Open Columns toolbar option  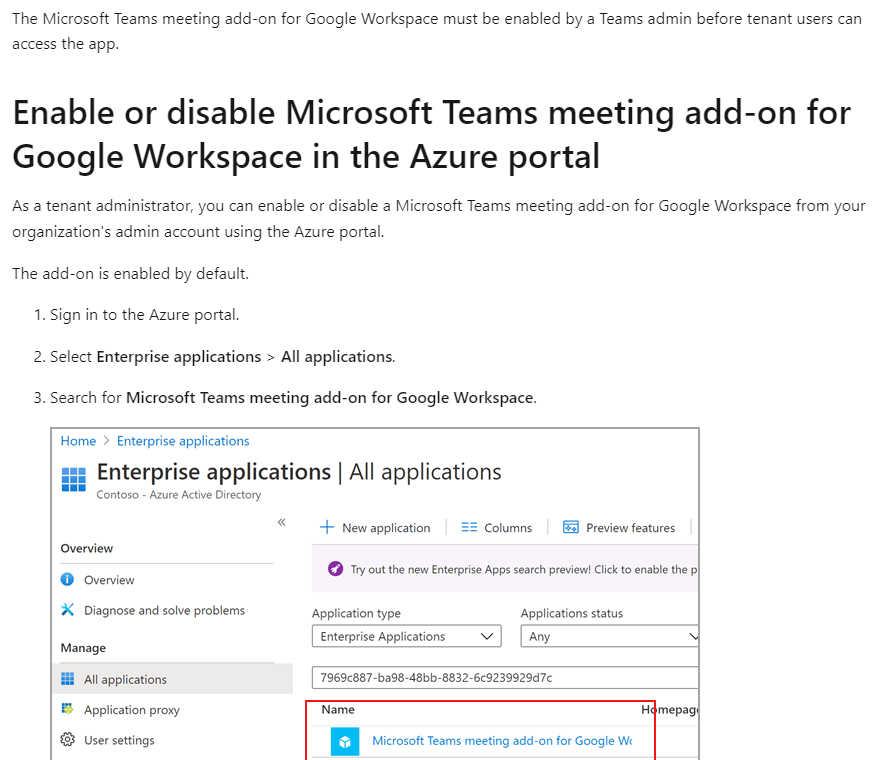tap(508, 528)
